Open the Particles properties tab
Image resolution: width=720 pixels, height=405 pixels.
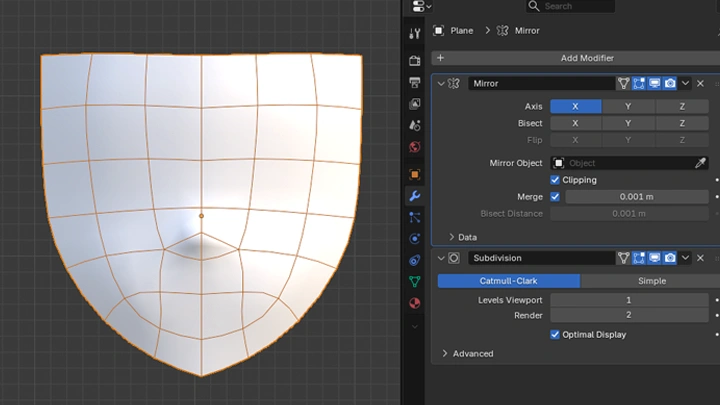(x=415, y=217)
